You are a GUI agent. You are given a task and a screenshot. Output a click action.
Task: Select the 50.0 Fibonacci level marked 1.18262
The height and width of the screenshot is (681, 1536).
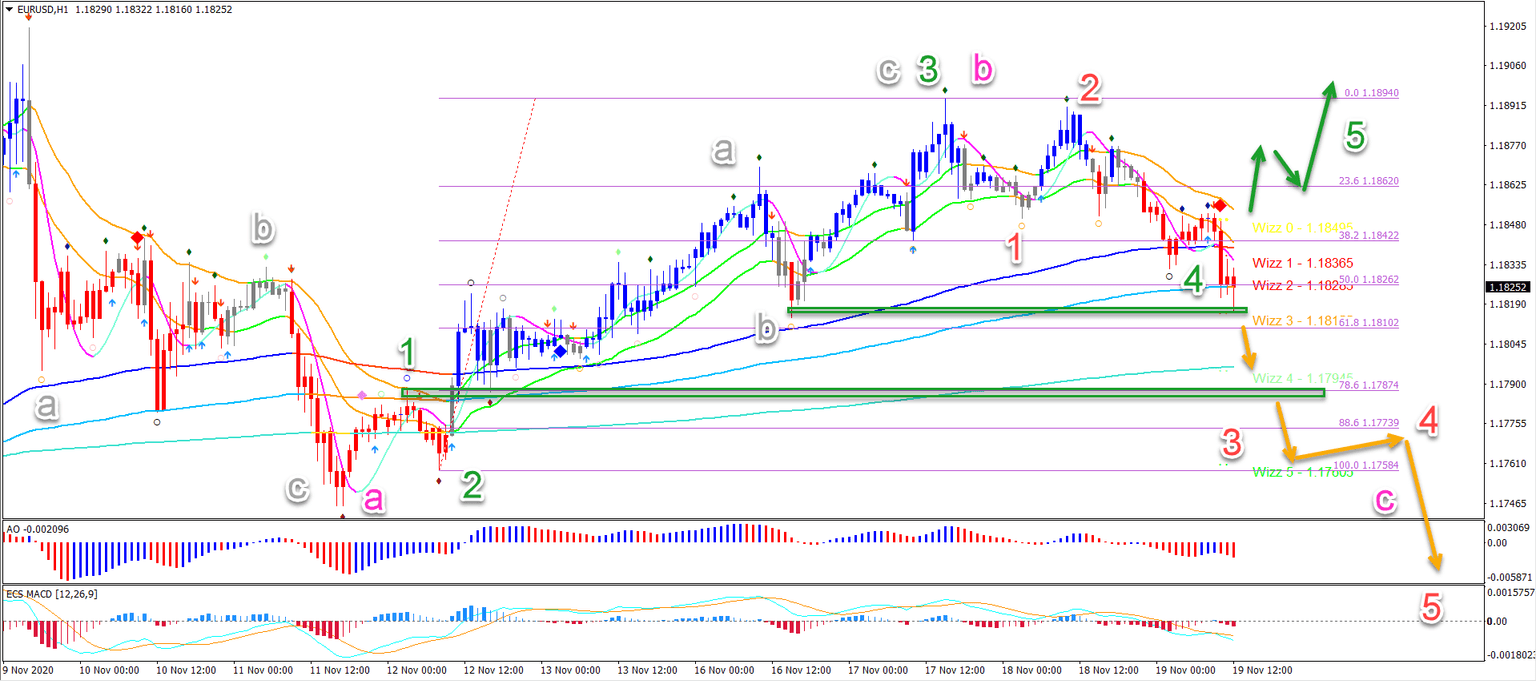(1371, 278)
